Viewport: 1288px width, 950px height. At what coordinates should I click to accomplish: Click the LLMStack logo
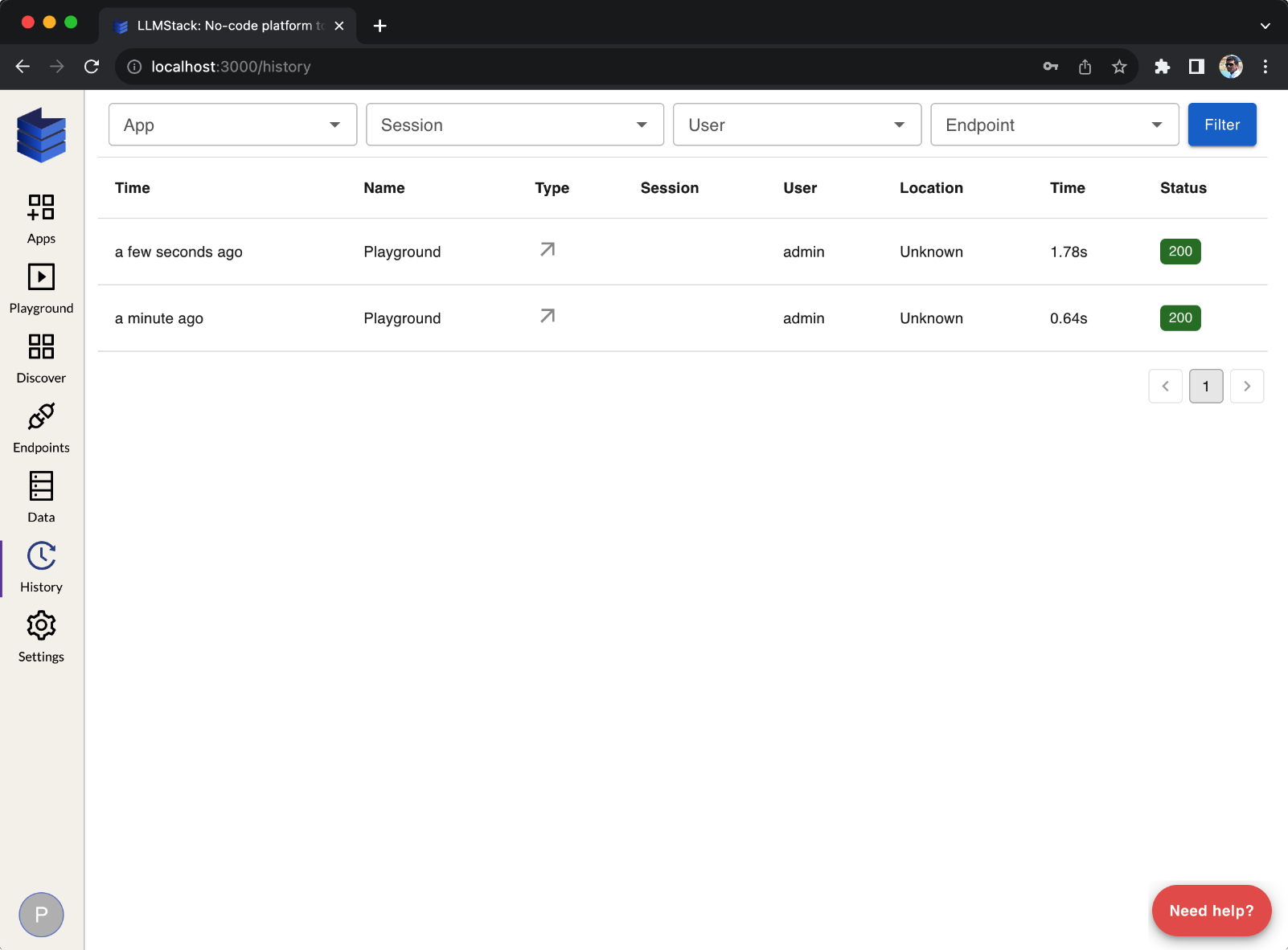pos(41,135)
